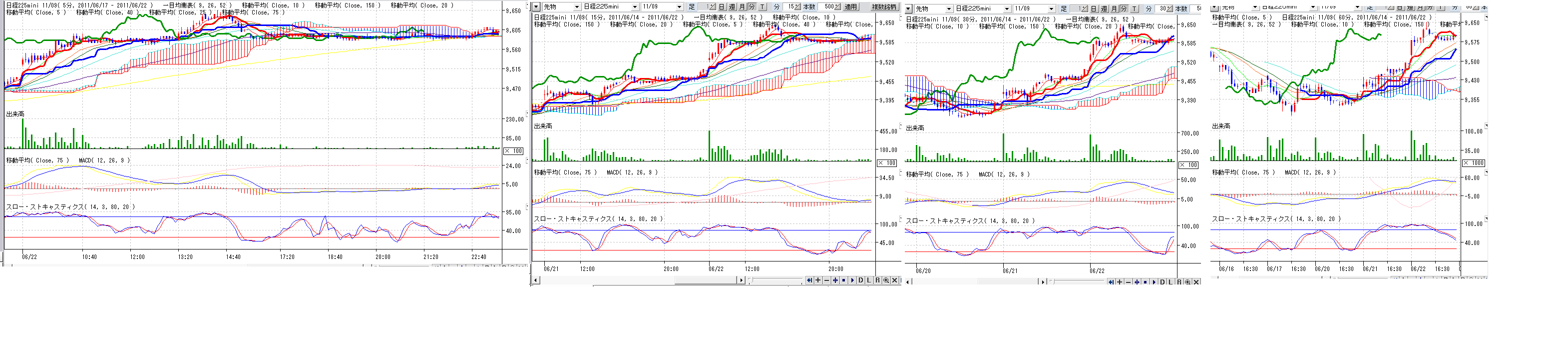Toggle 日 (daily) timeframe in 15-minute chart

tap(721, 6)
